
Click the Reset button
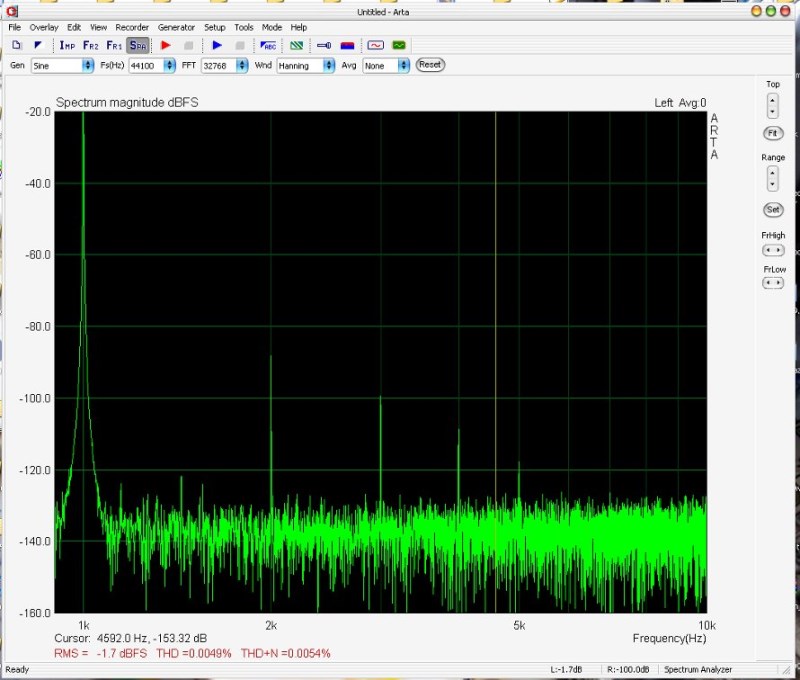pyautogui.click(x=430, y=65)
